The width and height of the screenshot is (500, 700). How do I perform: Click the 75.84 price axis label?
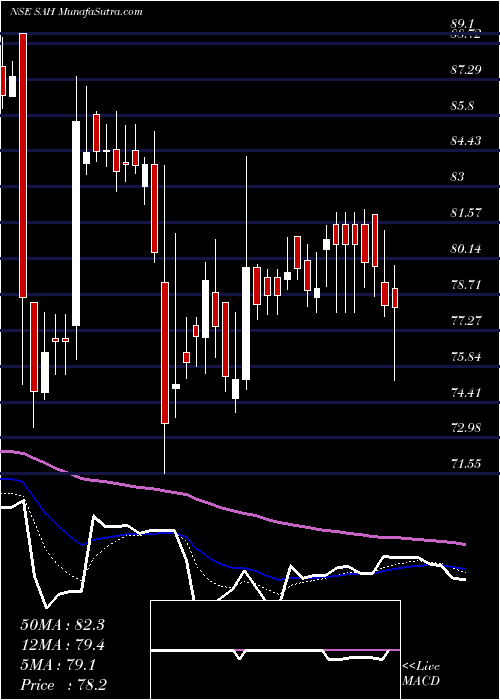click(466, 357)
